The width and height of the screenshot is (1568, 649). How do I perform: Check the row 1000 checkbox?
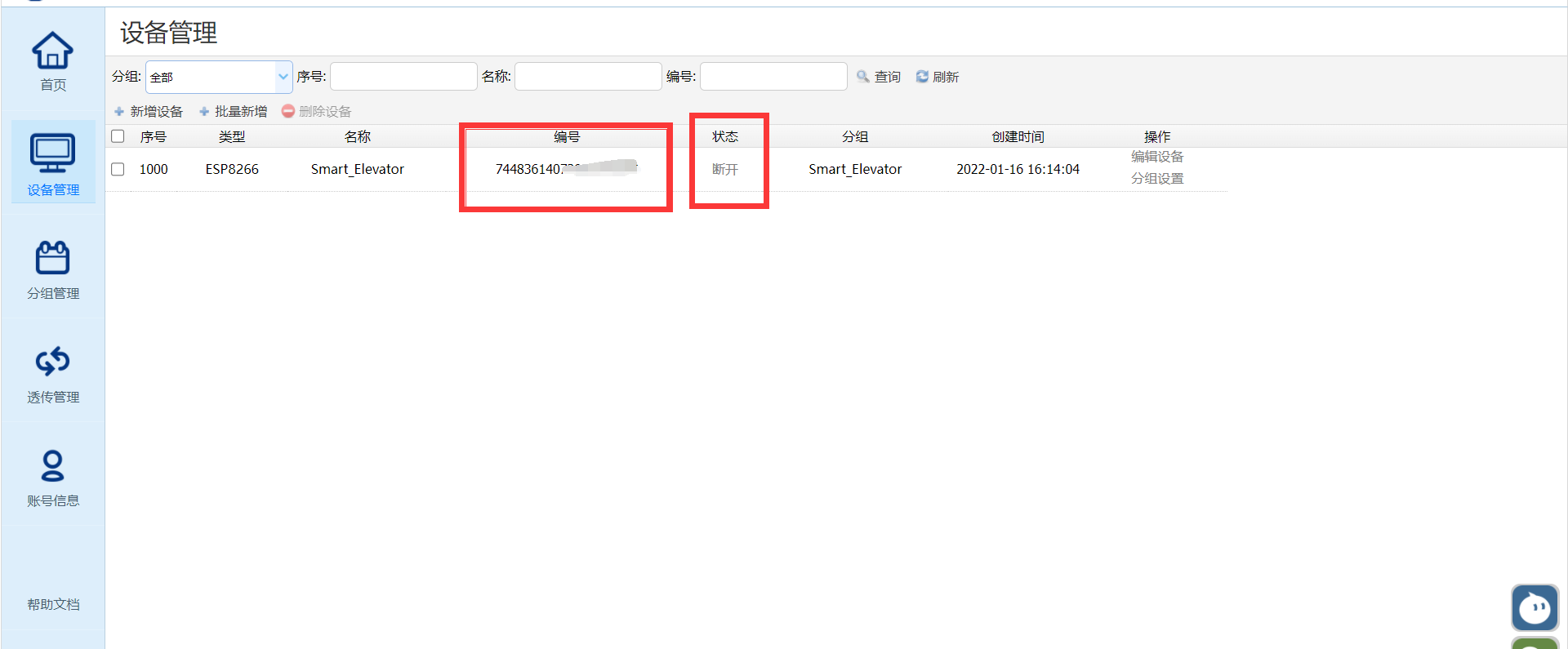click(118, 169)
